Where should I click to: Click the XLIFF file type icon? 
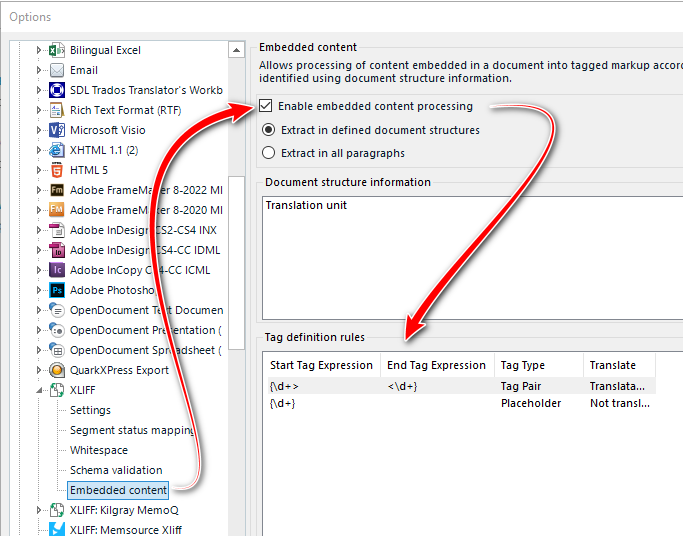tap(57, 390)
